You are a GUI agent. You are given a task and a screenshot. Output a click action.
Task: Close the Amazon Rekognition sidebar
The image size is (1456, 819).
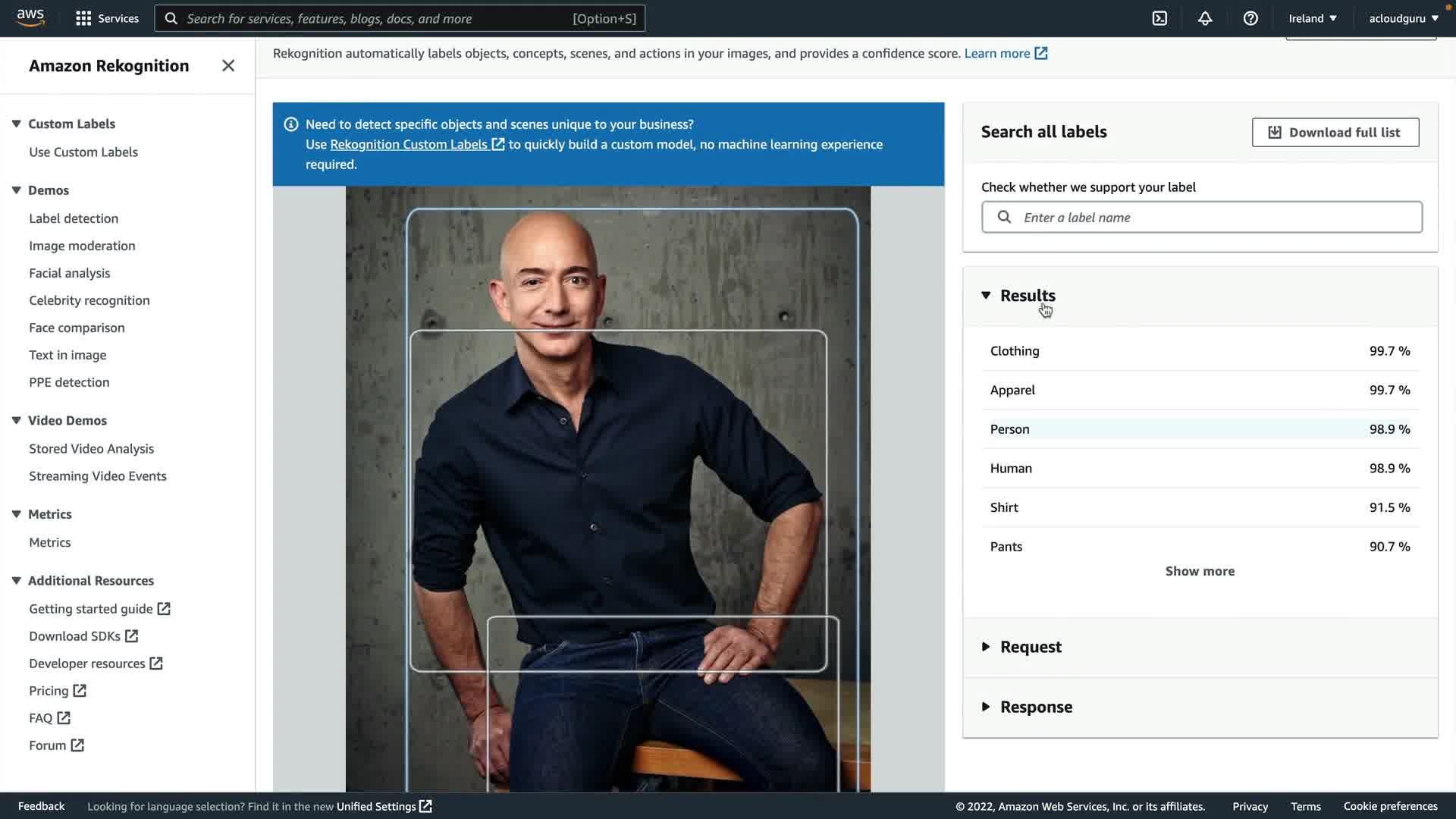click(228, 66)
